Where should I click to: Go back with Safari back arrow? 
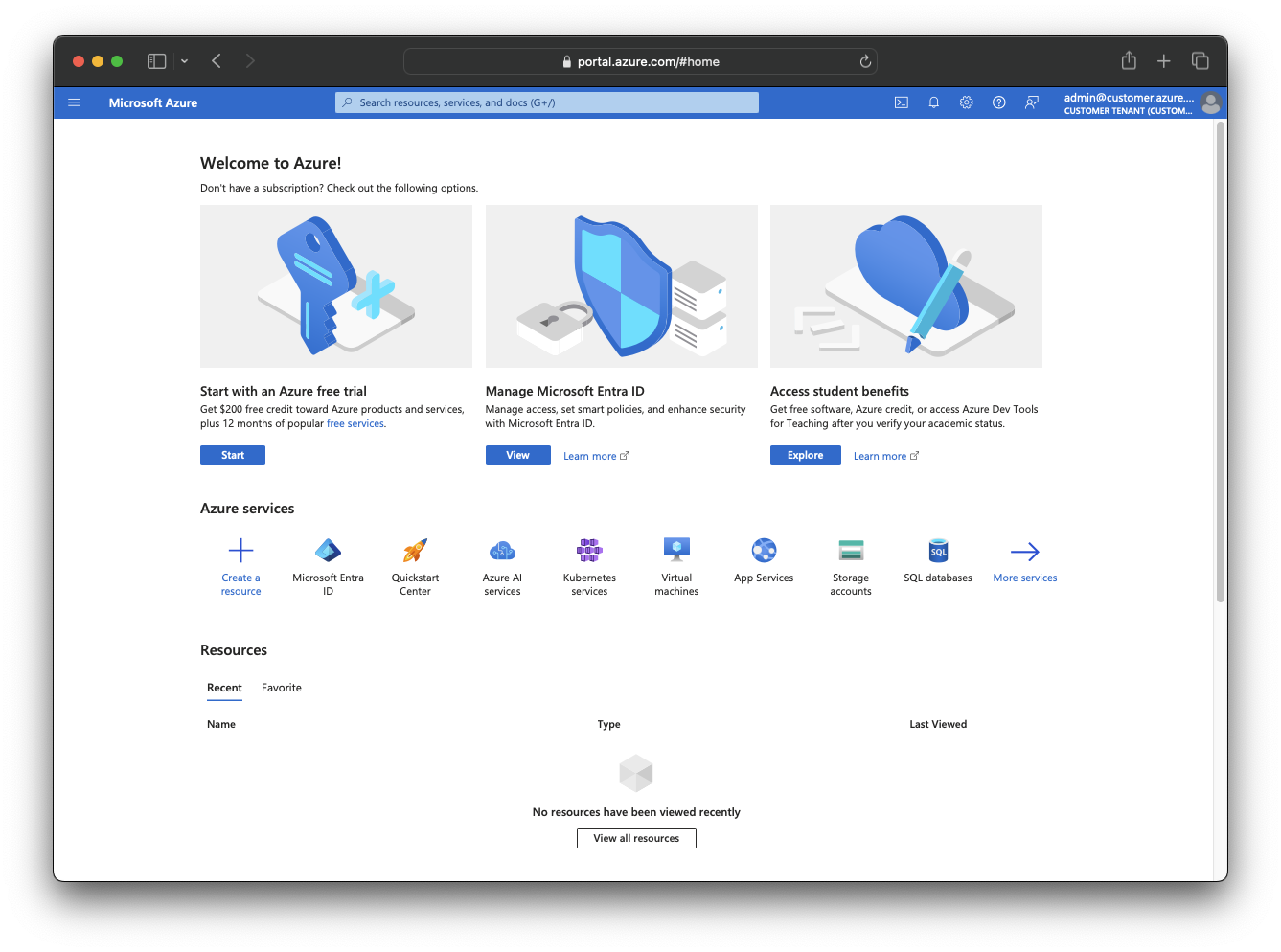(x=217, y=61)
